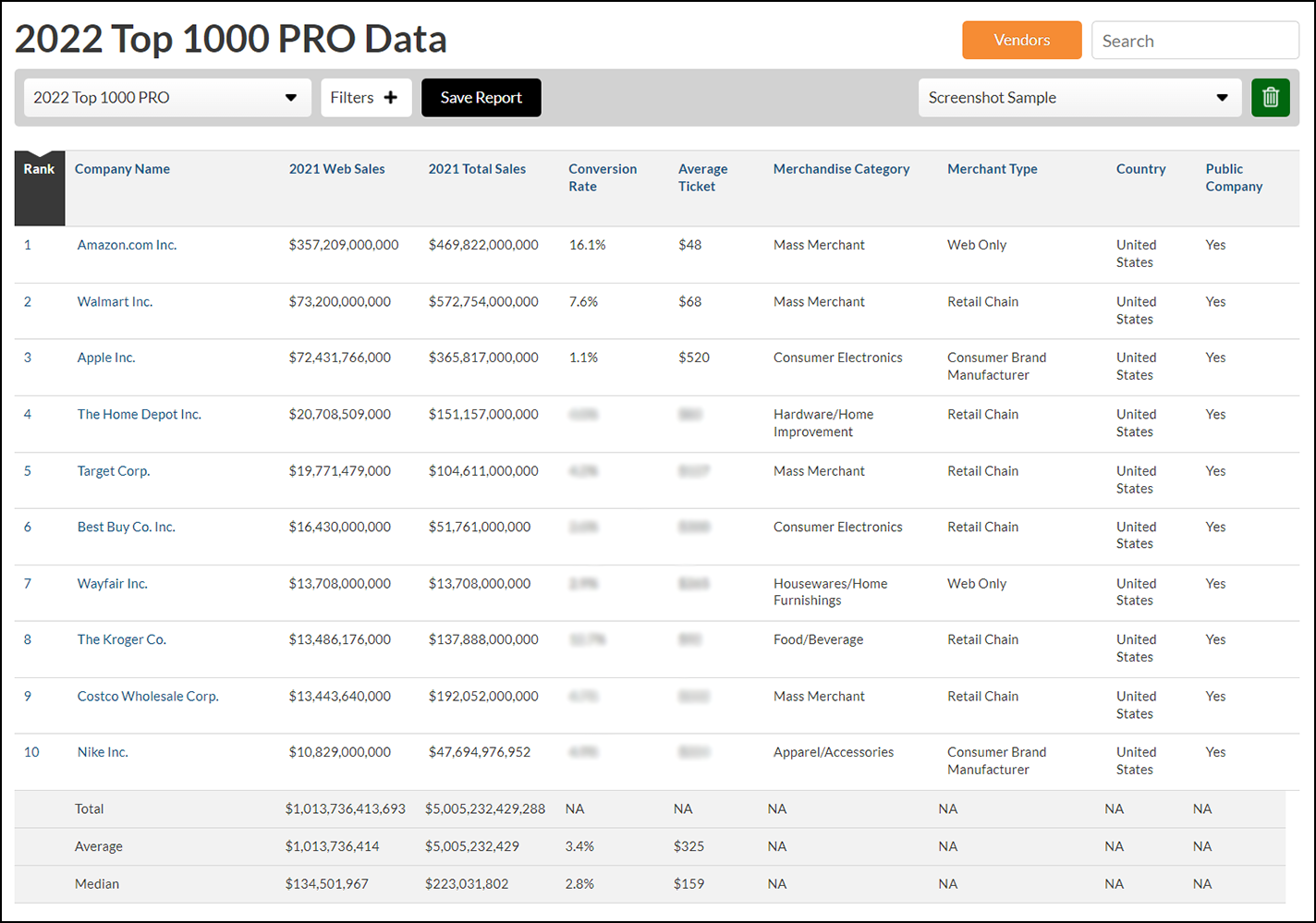Click the Save Report button

[481, 98]
